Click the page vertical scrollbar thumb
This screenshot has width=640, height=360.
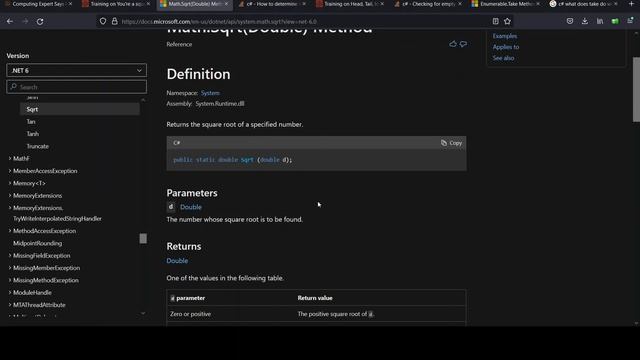coord(636,89)
